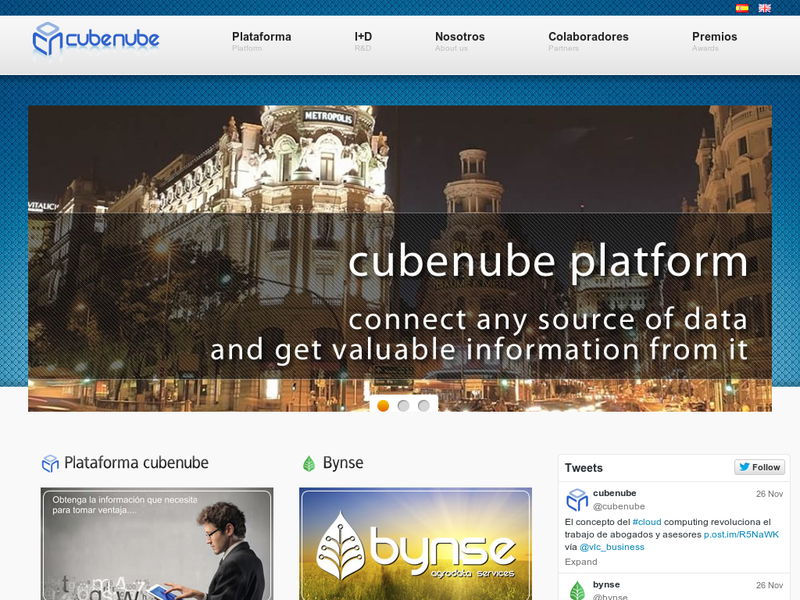Open the Plataforma cubenube heading link

(x=136, y=463)
